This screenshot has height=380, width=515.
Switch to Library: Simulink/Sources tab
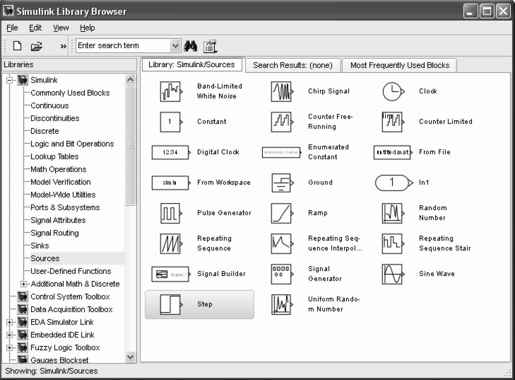(x=192, y=65)
